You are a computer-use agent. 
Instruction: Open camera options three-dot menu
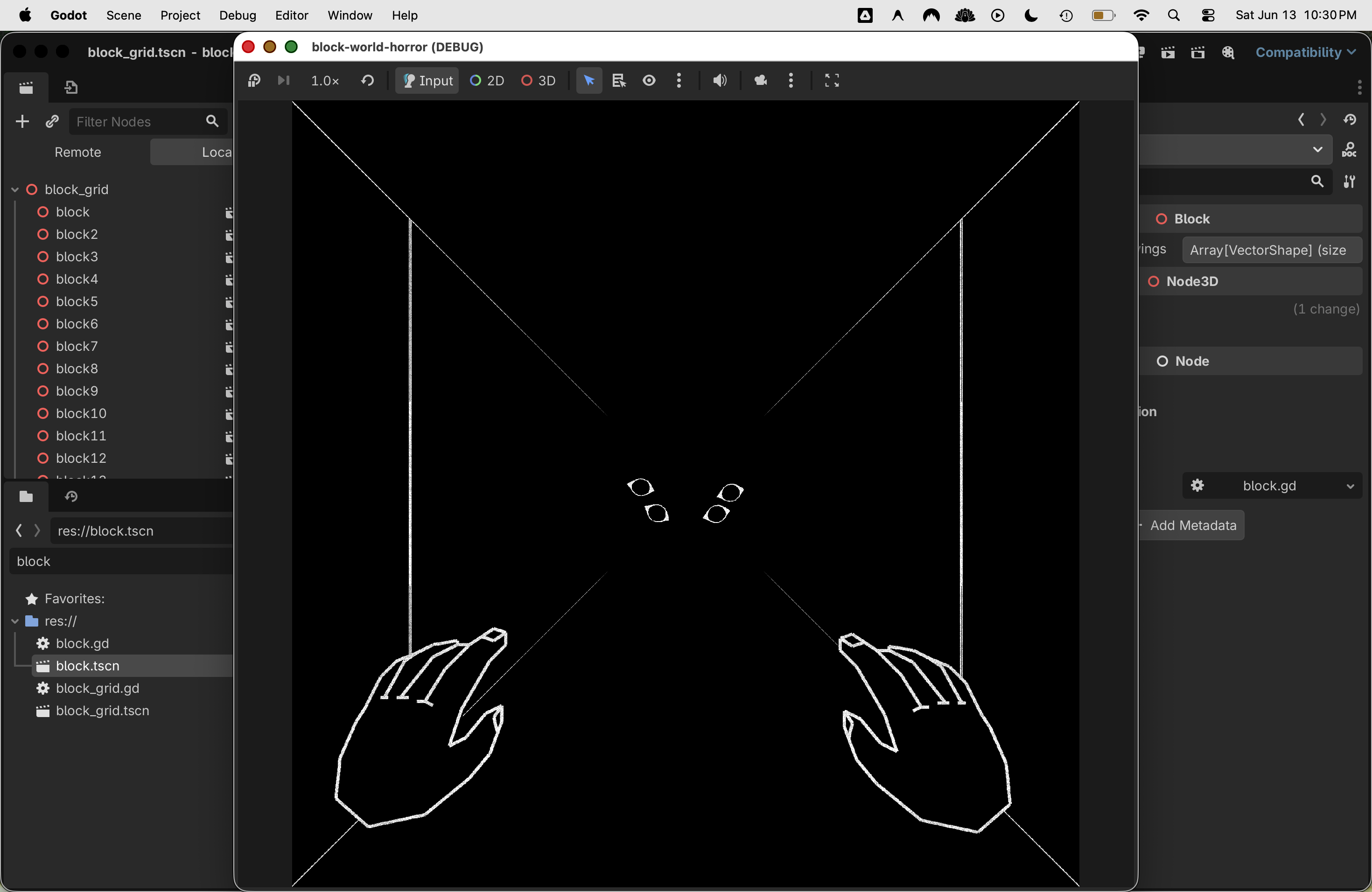(x=791, y=81)
